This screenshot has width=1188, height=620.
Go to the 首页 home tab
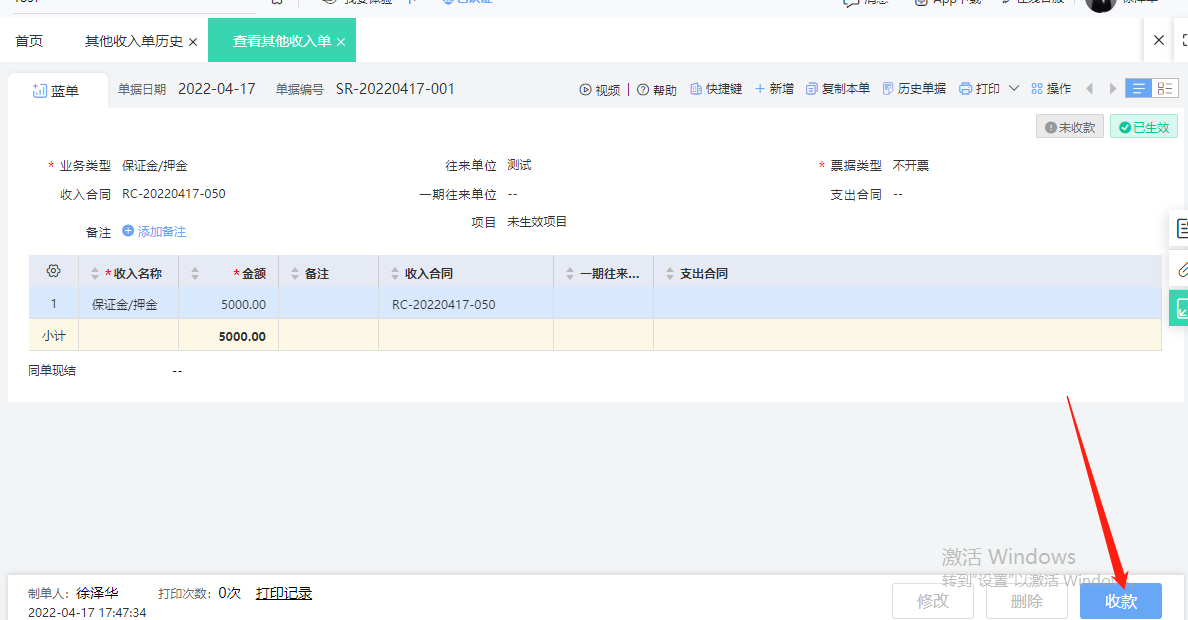pos(28,40)
